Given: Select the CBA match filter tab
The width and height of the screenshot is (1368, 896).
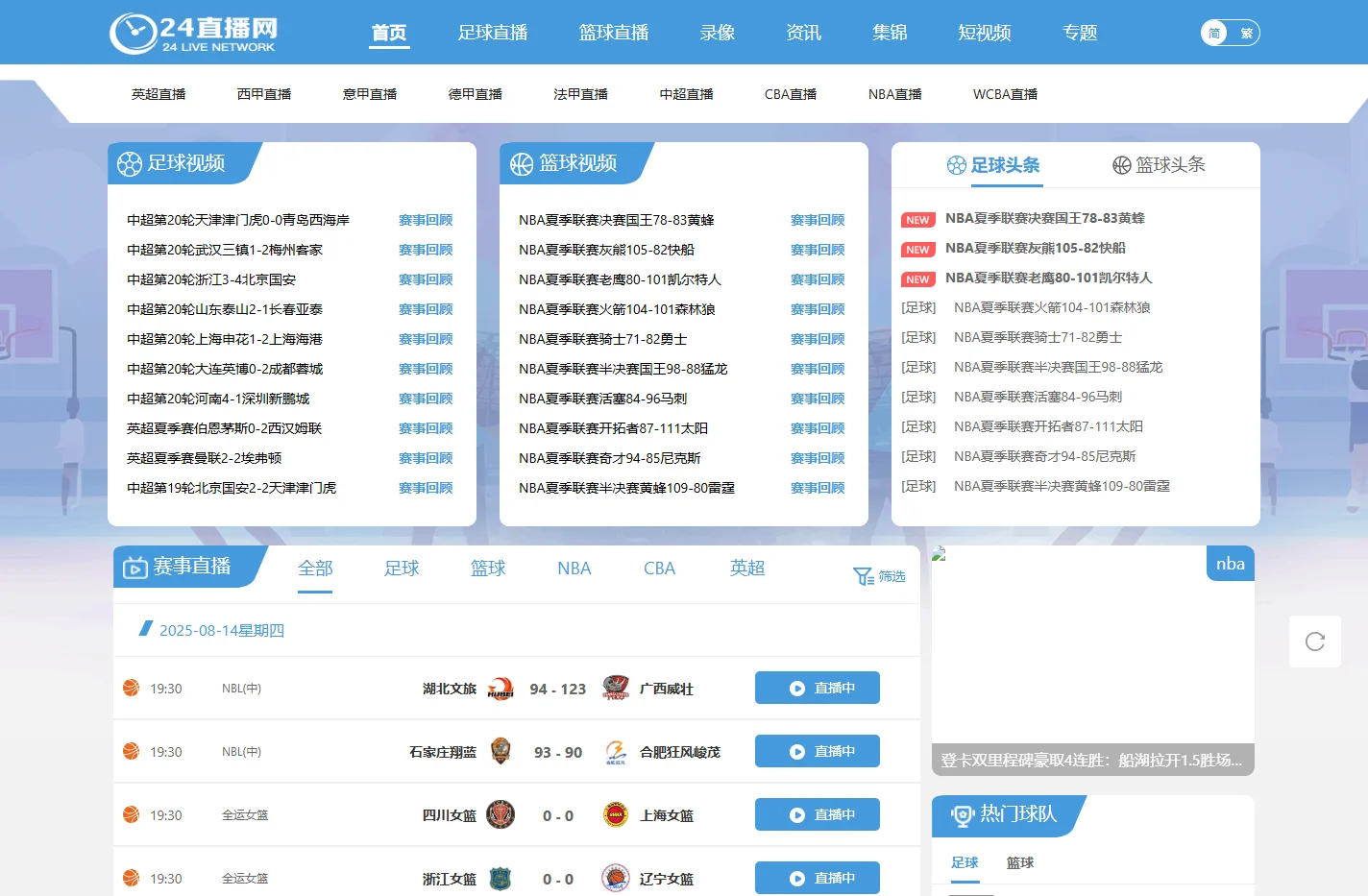Looking at the screenshot, I should click(660, 569).
